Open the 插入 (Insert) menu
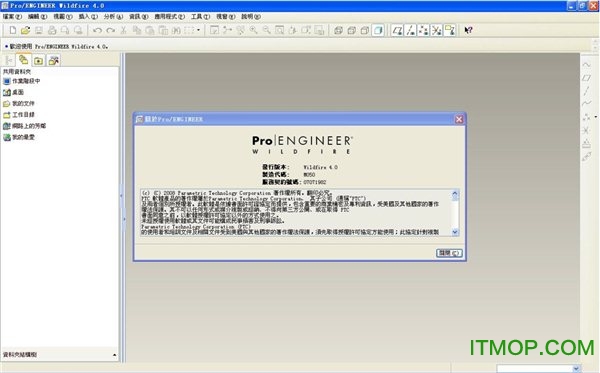The width and height of the screenshot is (600, 373). pos(88,16)
